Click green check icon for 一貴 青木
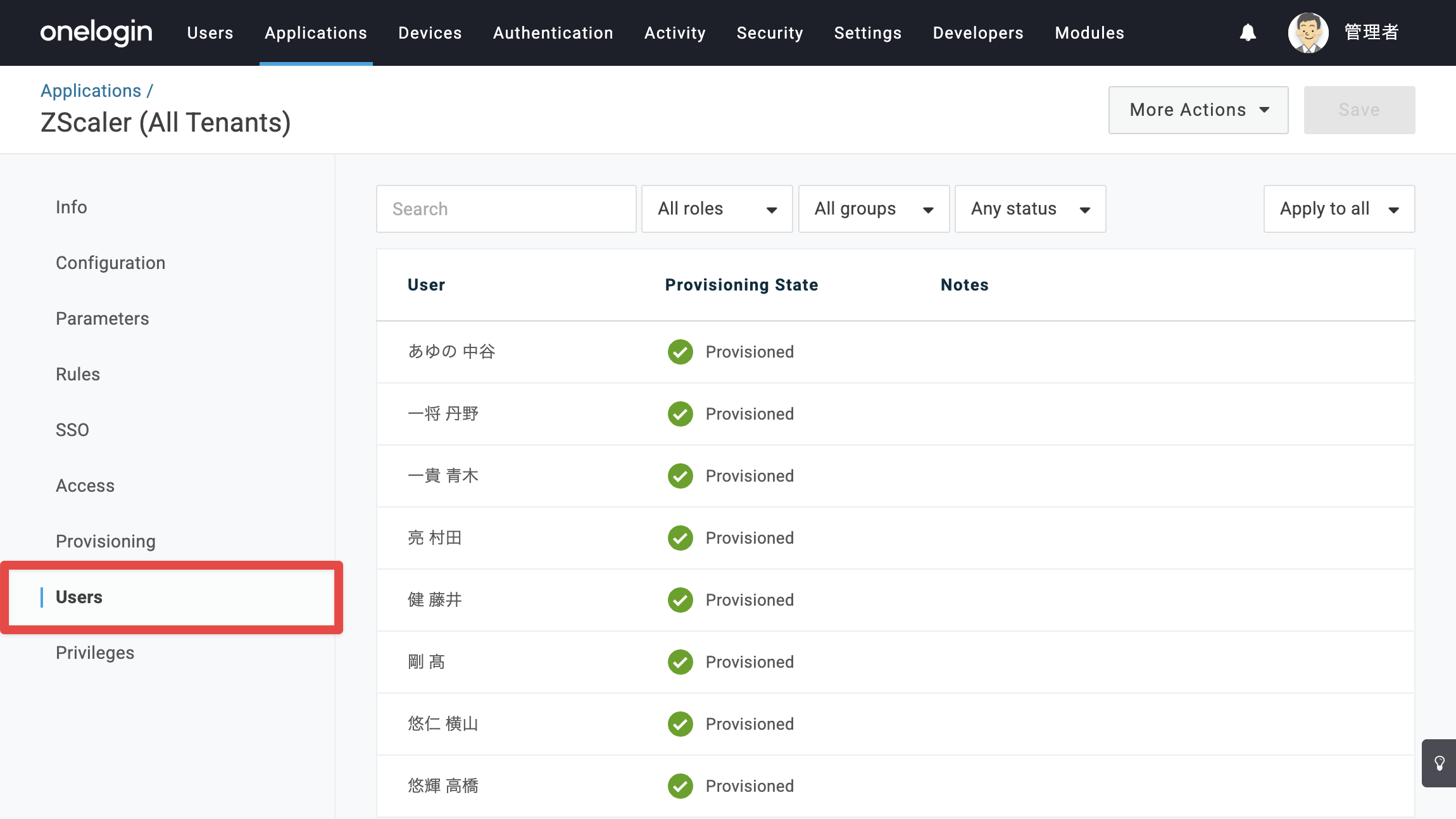Image resolution: width=1456 pixels, height=819 pixels. pos(681,476)
